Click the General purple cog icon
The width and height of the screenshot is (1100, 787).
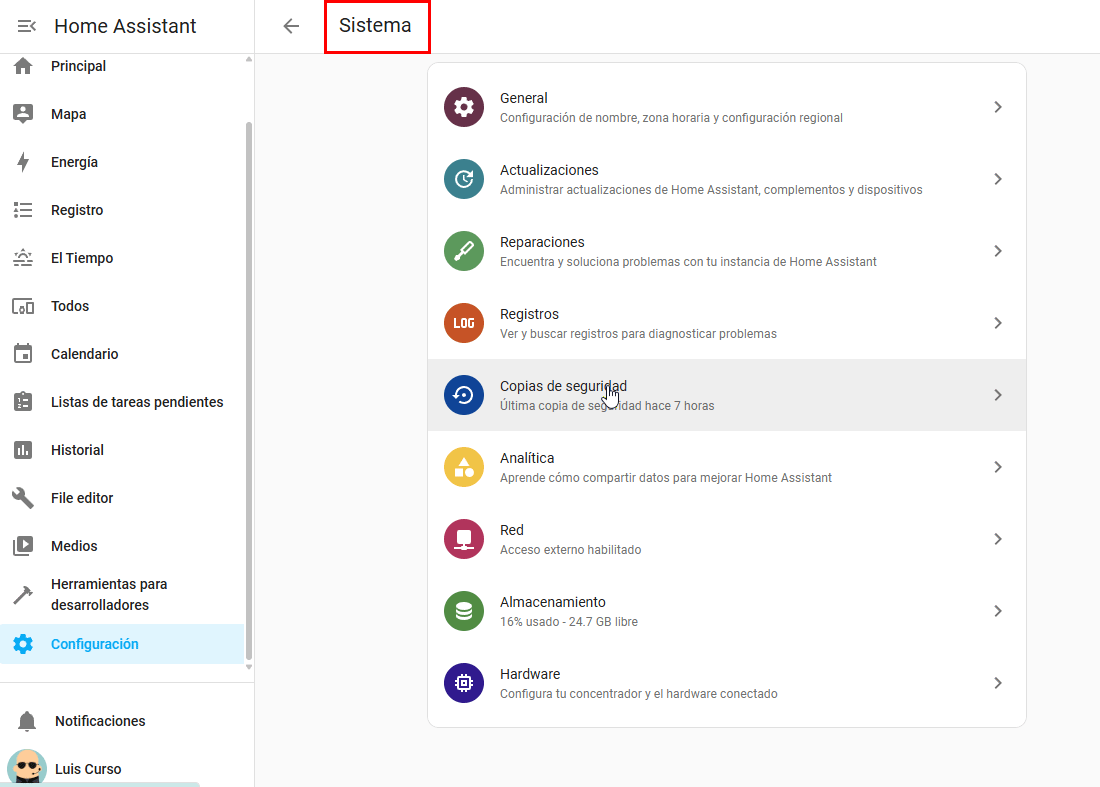[x=464, y=107]
